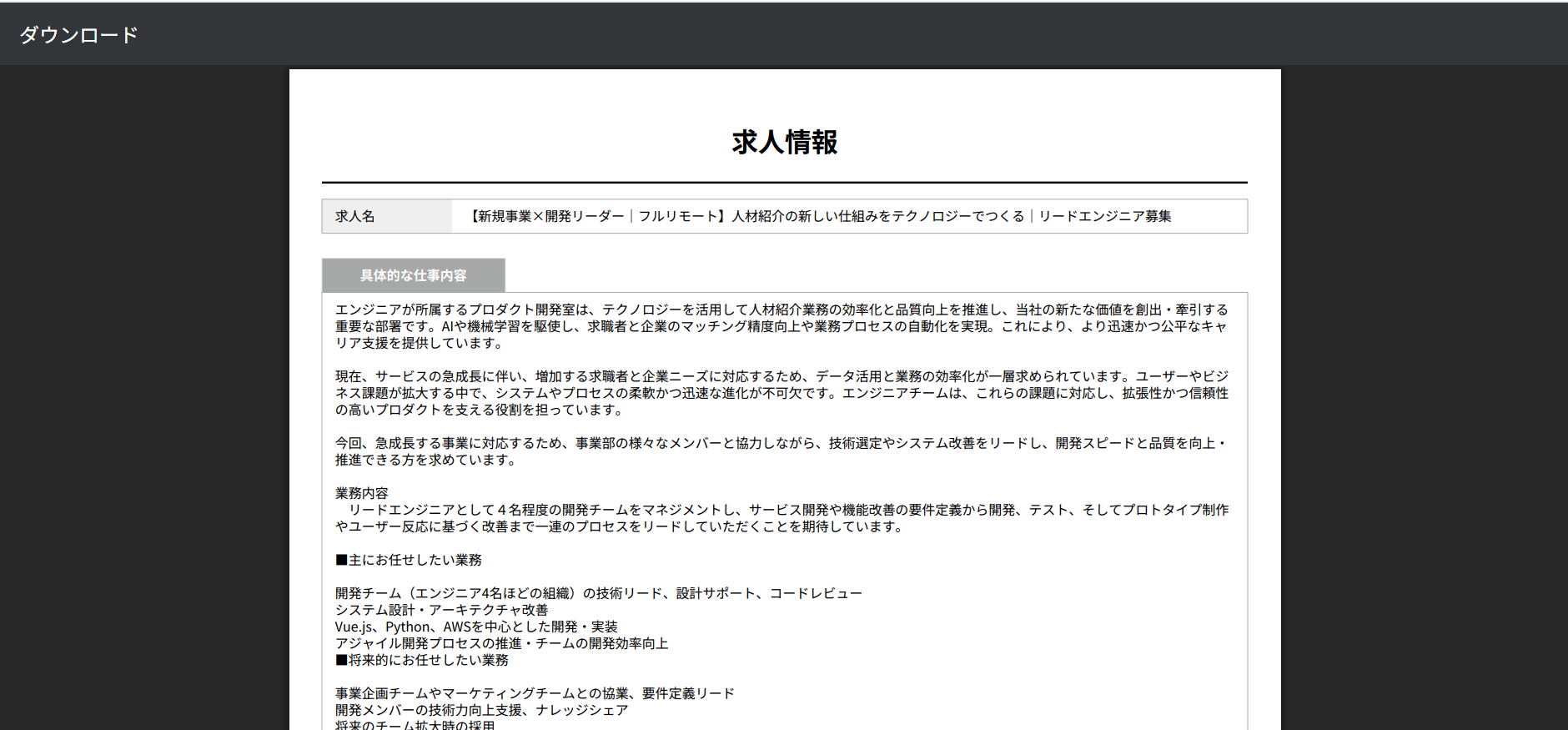This screenshot has height=730, width=1568.
Task: Click the line 開発メンバーの技術力向上支援、ナレッジシェア
Action: tap(482, 710)
